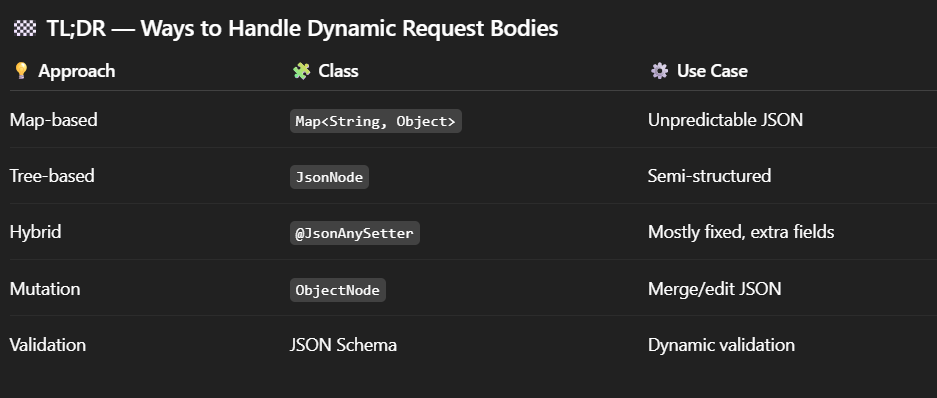Click the puzzle piece icon by Class
This screenshot has width=937, height=398.
(301, 71)
